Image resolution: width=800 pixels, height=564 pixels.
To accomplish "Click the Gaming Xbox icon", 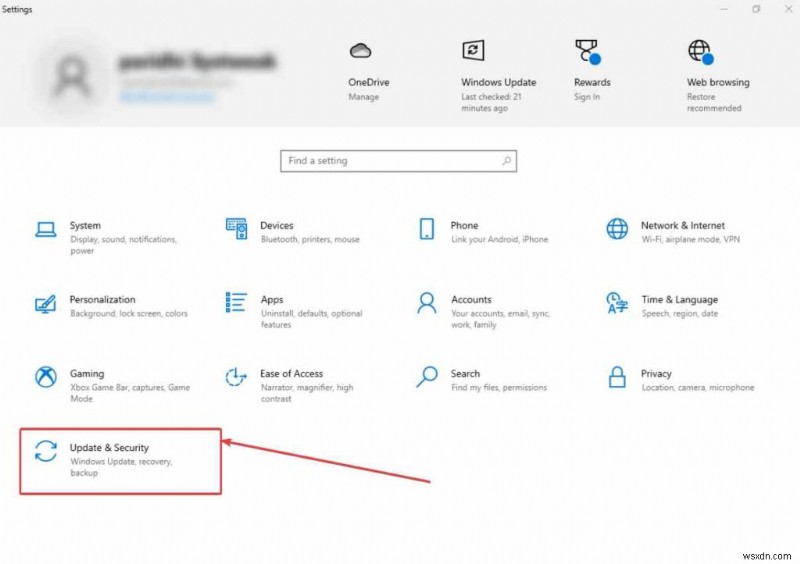I will [x=46, y=377].
